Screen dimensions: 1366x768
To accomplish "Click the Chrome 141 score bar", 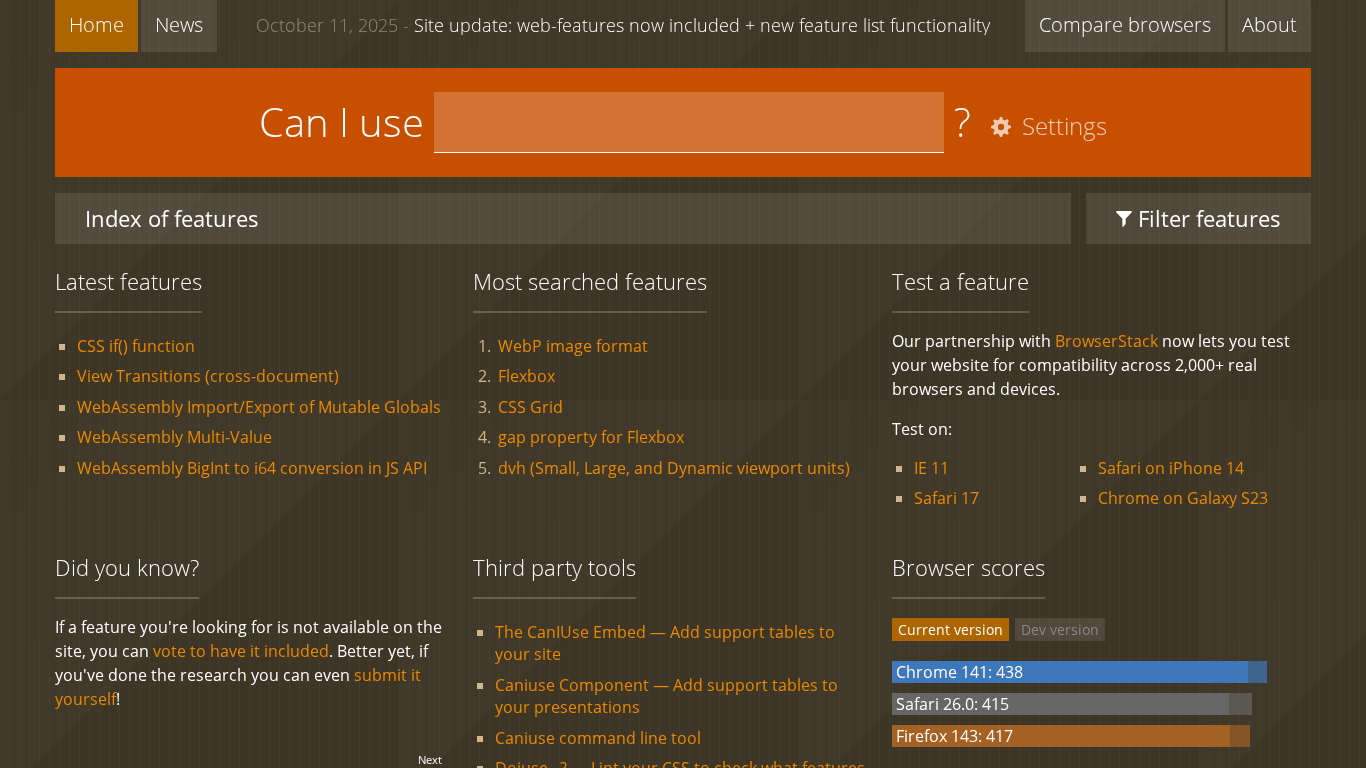I will click(1078, 672).
